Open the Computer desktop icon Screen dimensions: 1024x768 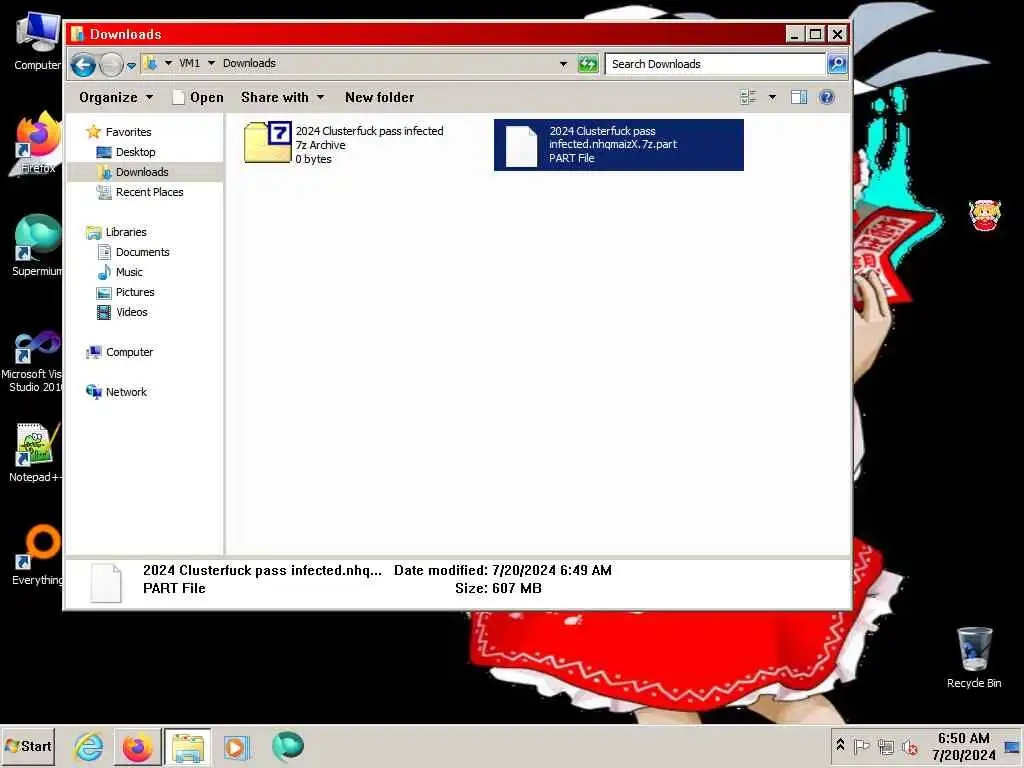[37, 41]
